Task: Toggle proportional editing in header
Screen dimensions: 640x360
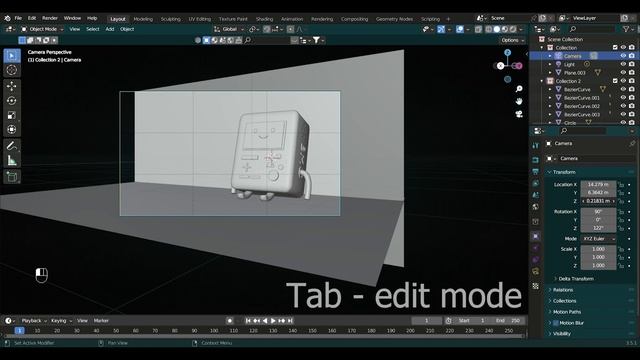Action: pyautogui.click(x=290, y=29)
